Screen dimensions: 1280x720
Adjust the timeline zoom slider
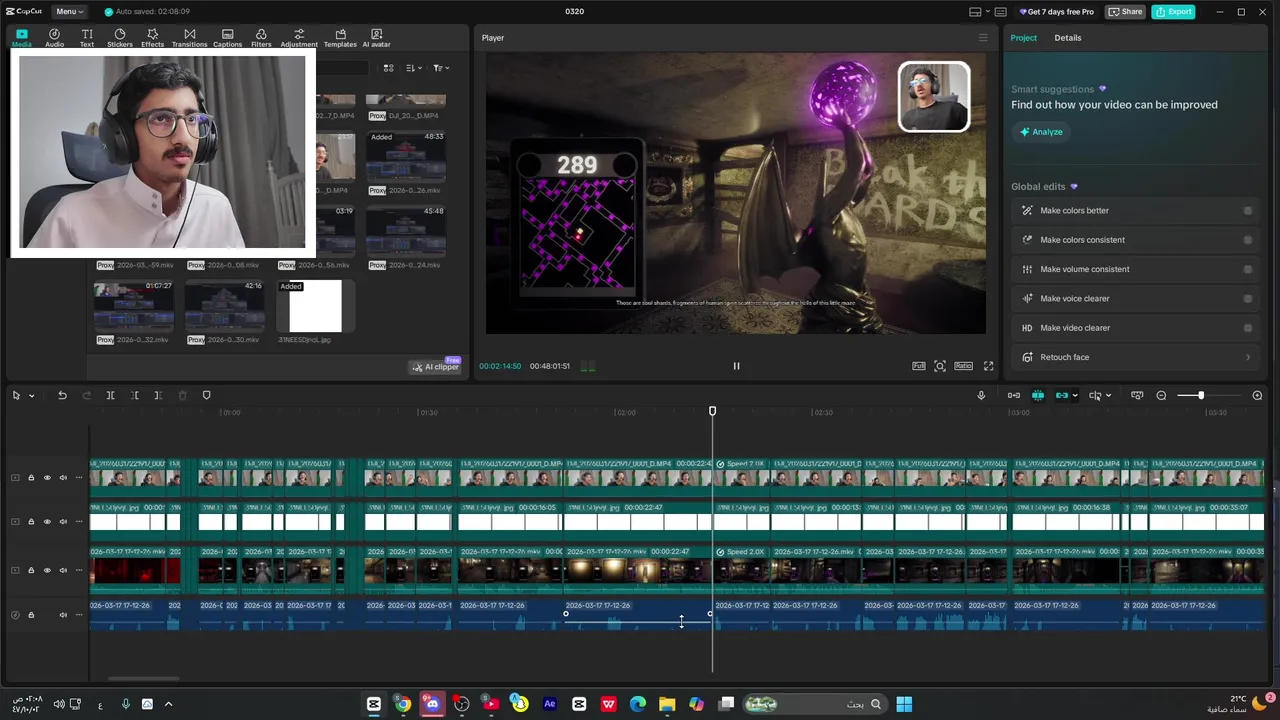pyautogui.click(x=1201, y=396)
